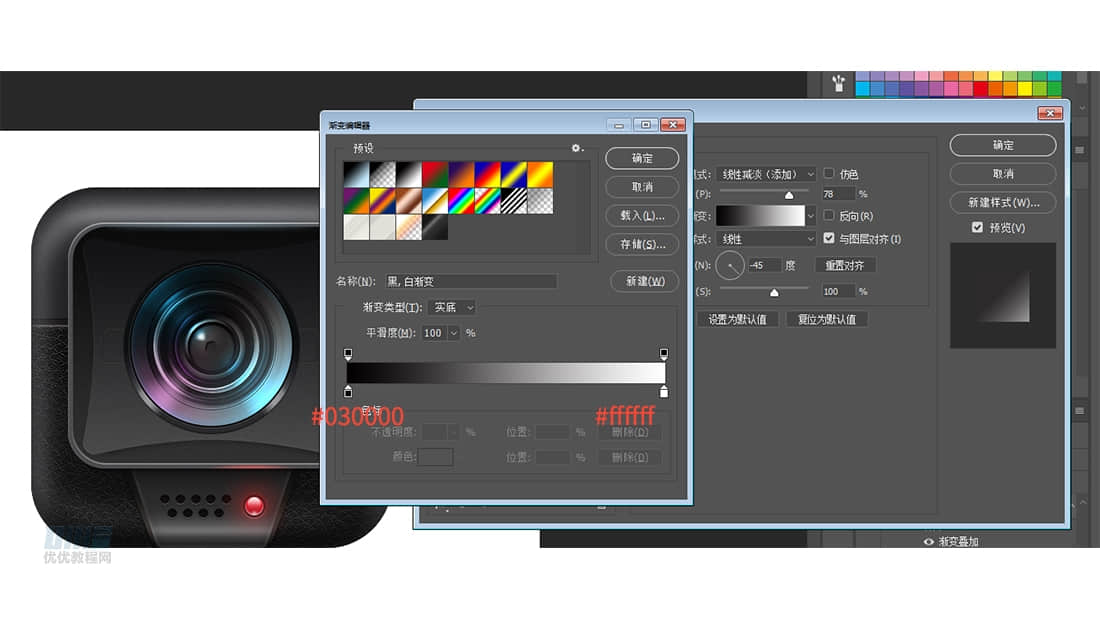The image size is (1100, 619).
Task: Minimize the Gradient Editor window
Action: tap(619, 125)
